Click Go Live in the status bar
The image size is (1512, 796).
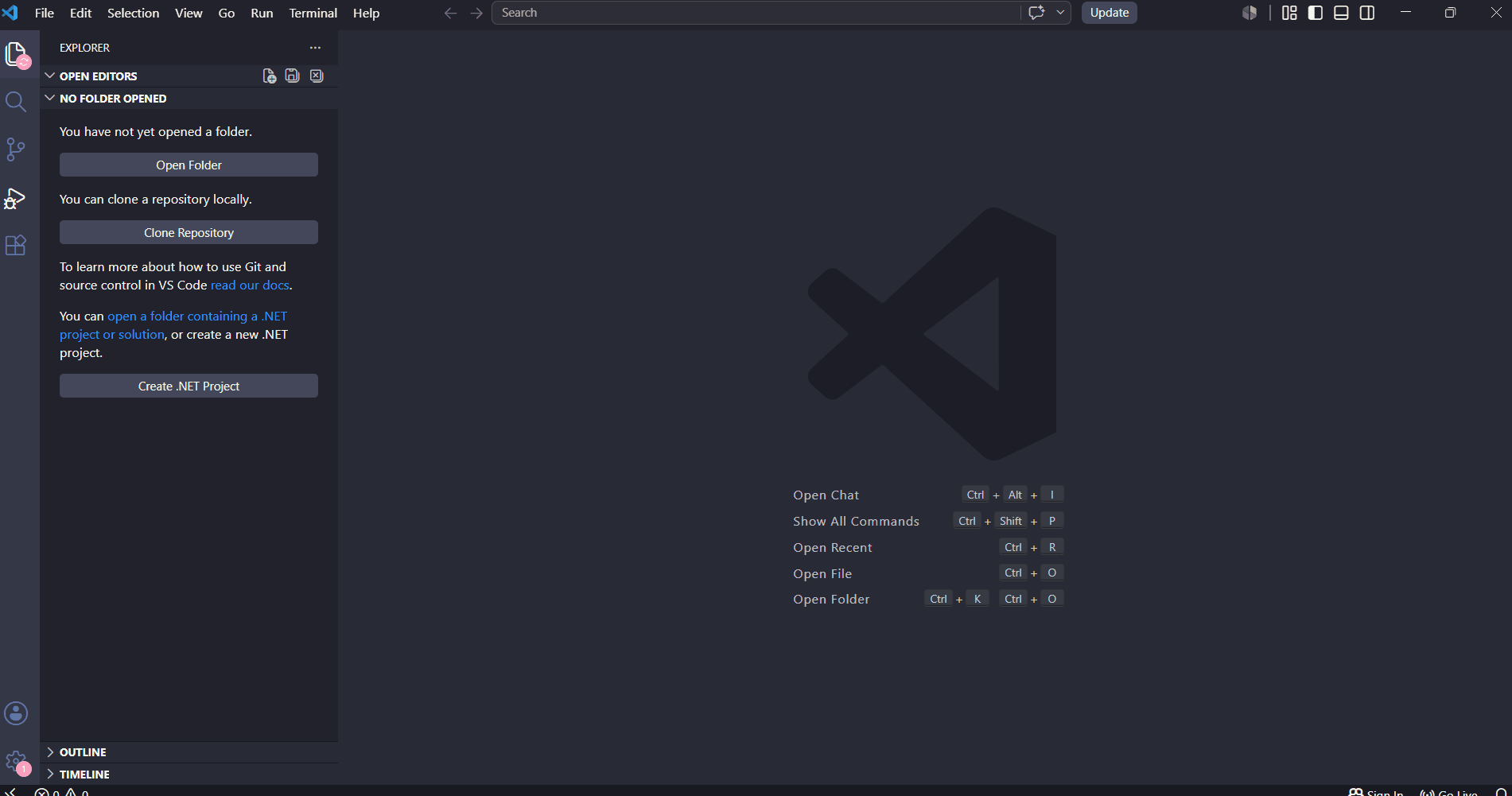pos(1449,792)
